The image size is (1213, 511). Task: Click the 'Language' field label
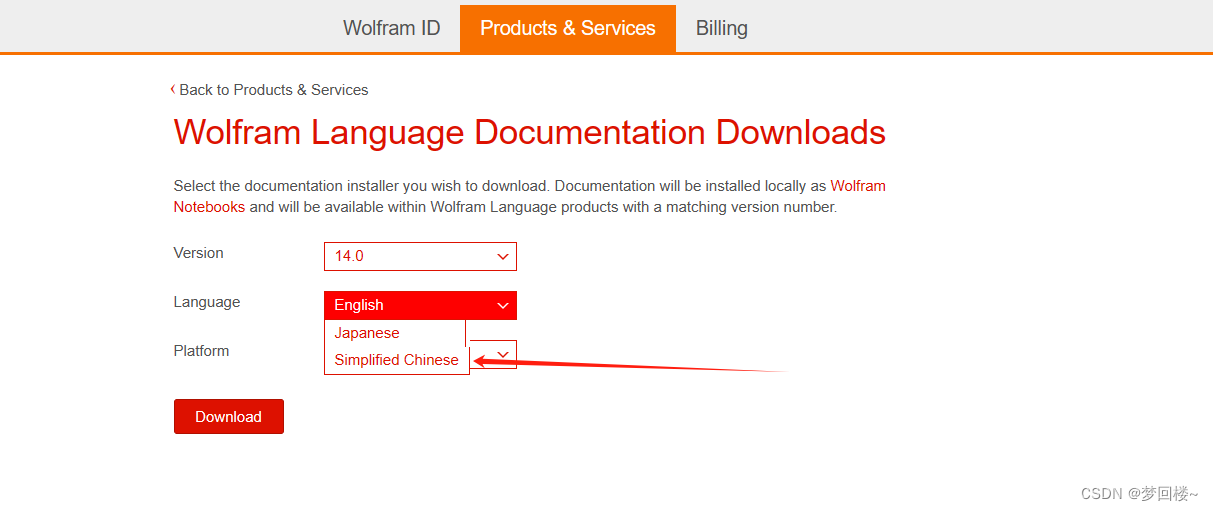(x=207, y=302)
